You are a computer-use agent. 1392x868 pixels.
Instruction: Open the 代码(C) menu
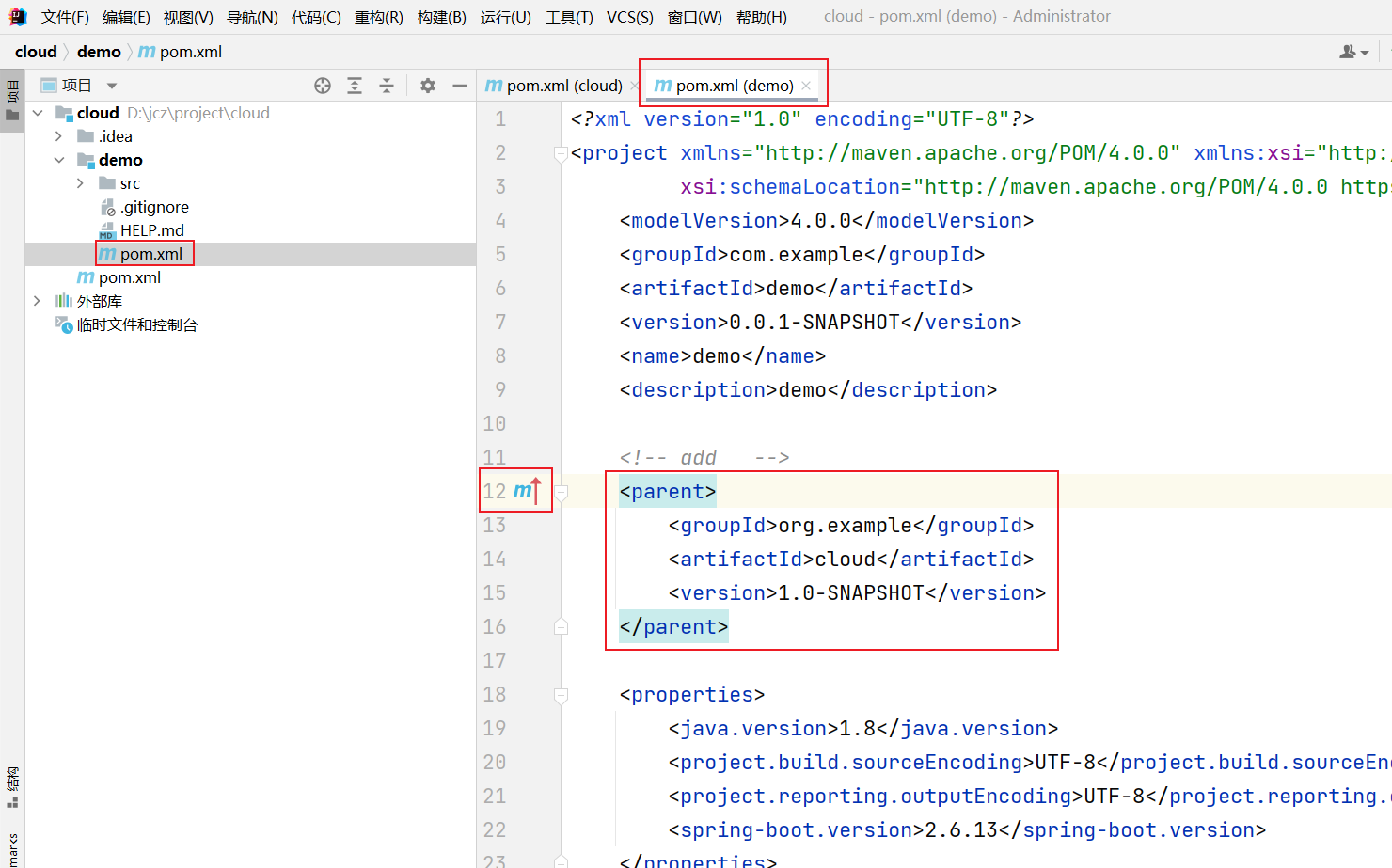point(316,17)
